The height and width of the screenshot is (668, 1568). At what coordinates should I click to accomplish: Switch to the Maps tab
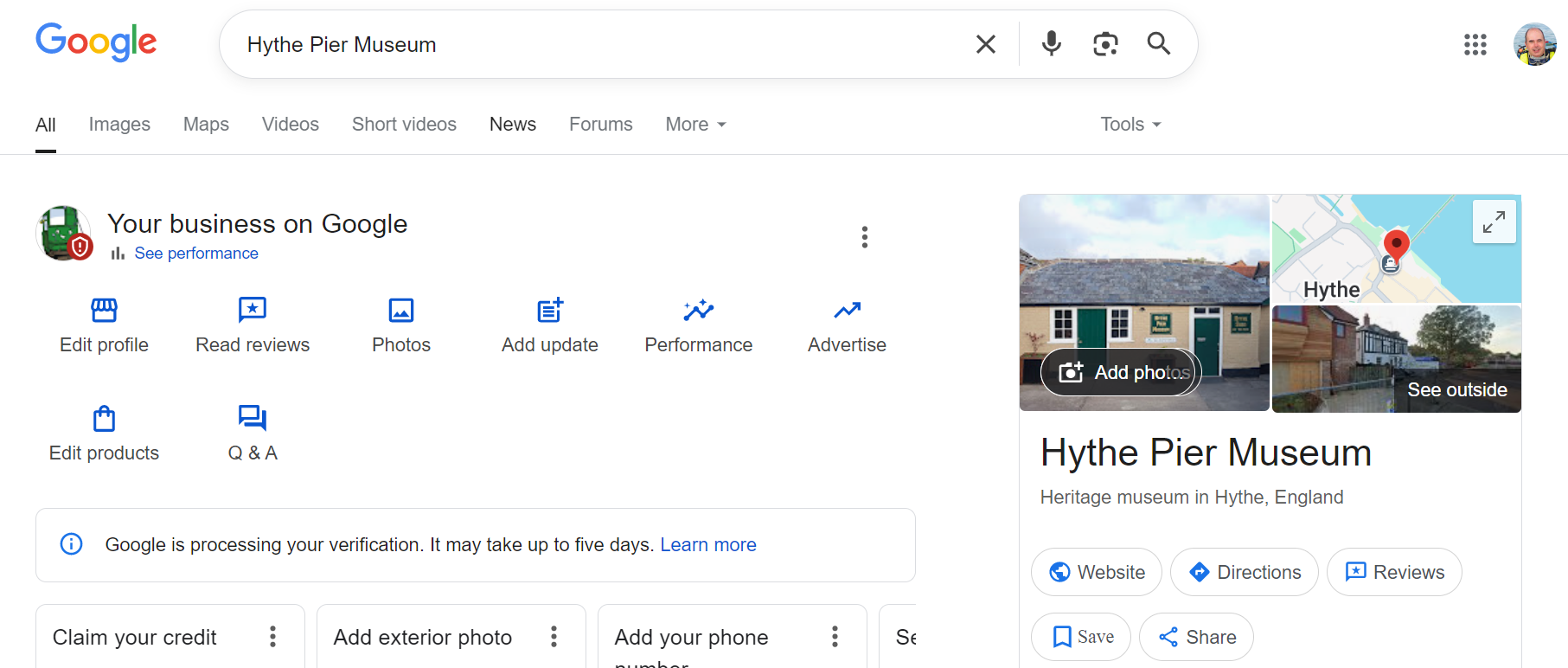pos(206,125)
